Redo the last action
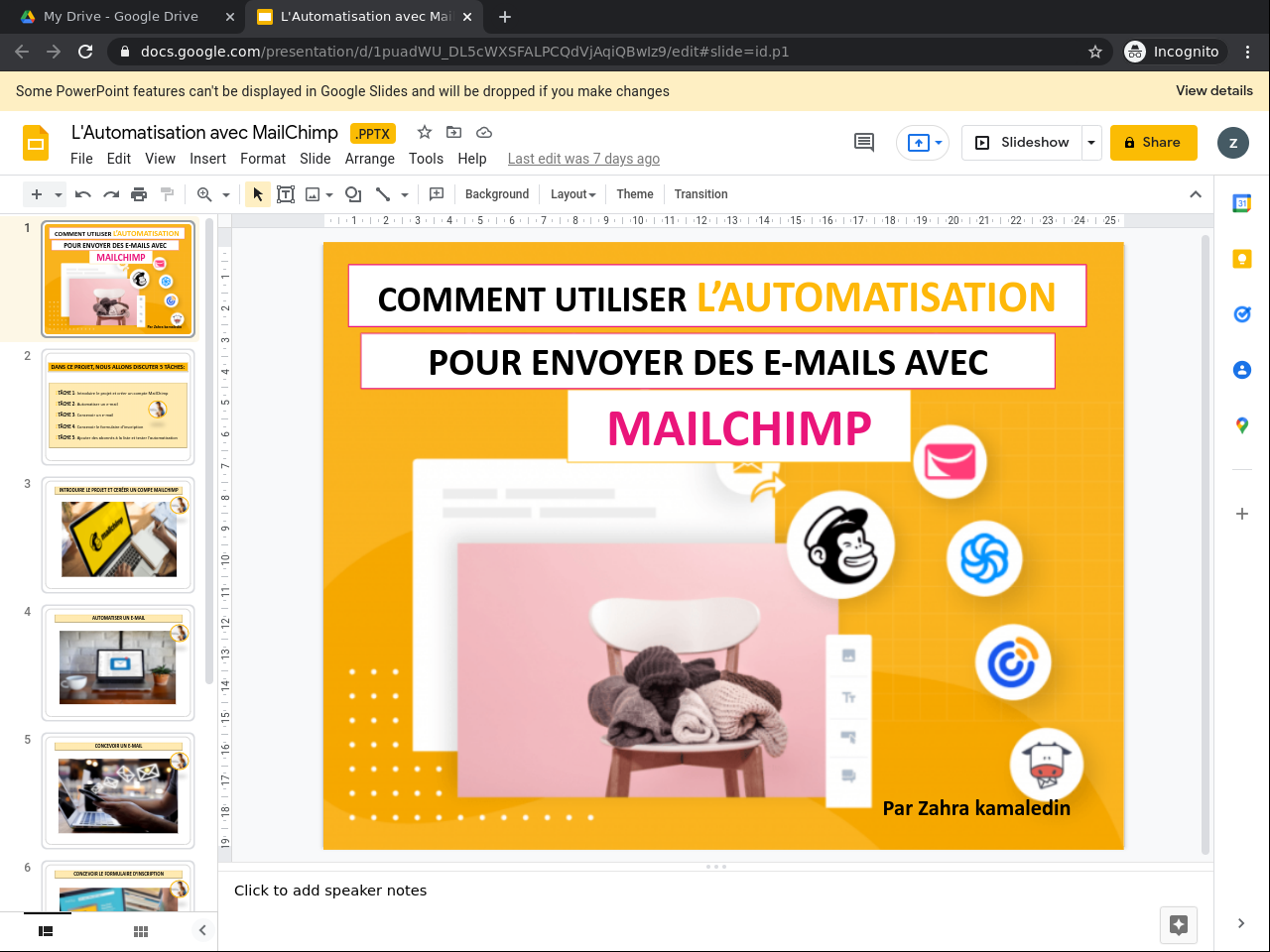Image resolution: width=1270 pixels, height=952 pixels. [x=111, y=194]
